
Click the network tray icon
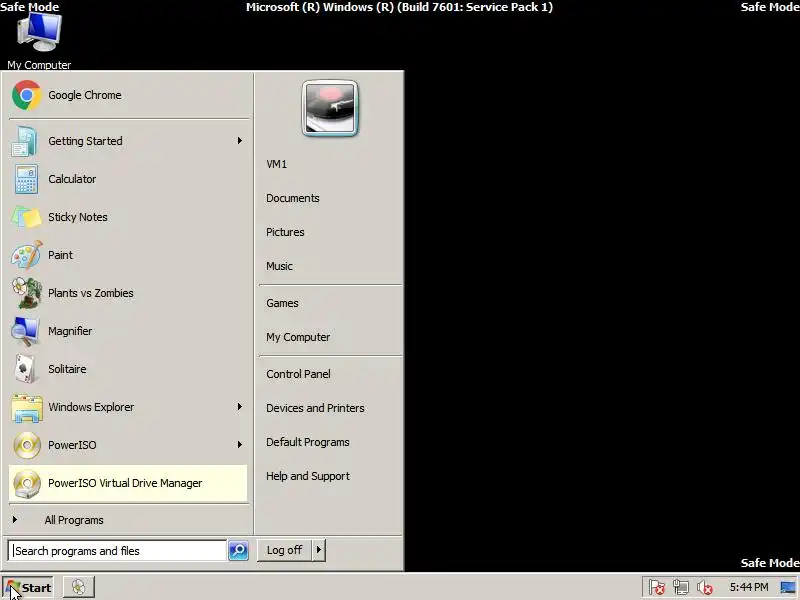point(681,587)
